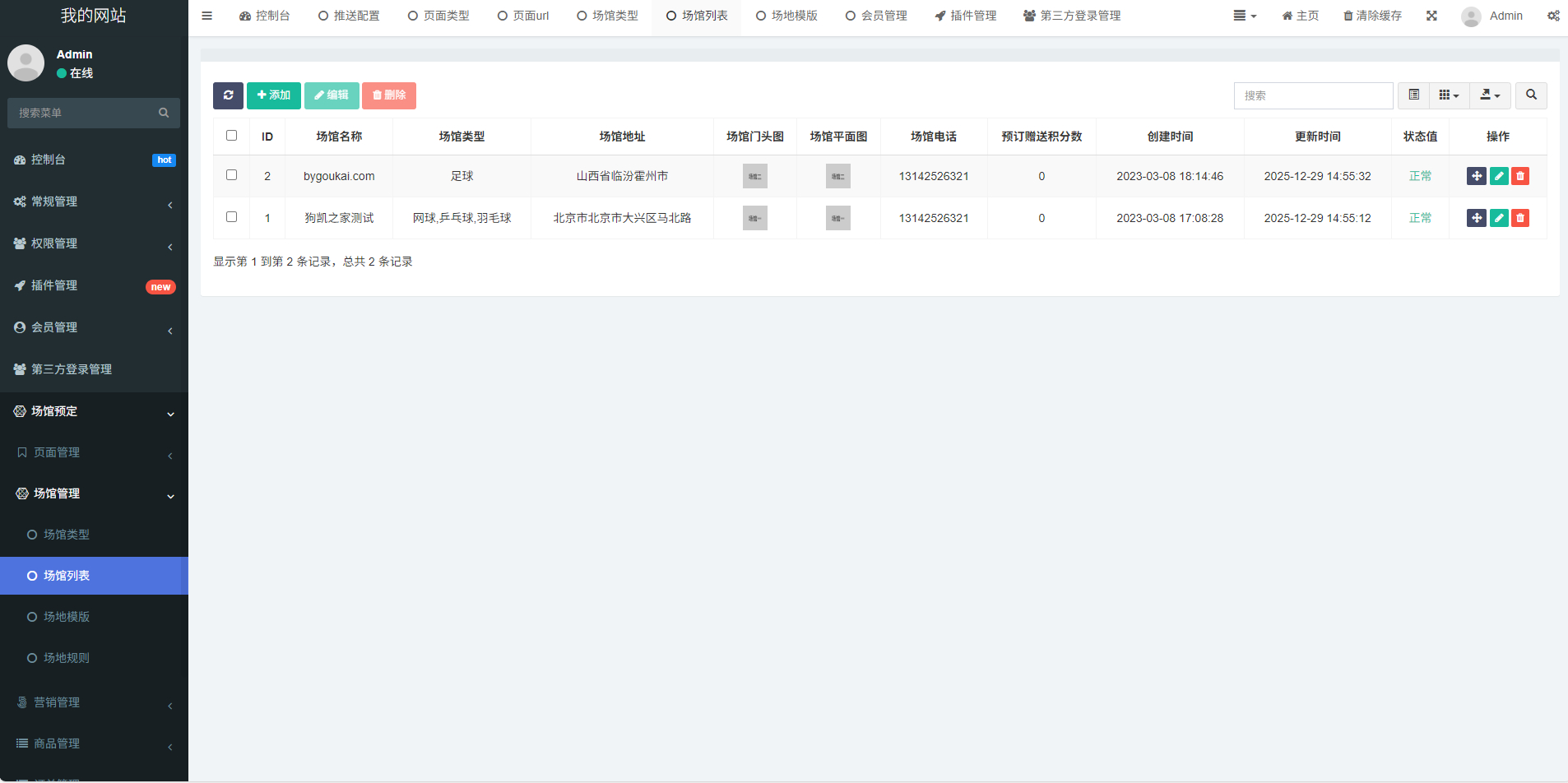
Task: Click the settings gears icon at top right
Action: point(1553,16)
